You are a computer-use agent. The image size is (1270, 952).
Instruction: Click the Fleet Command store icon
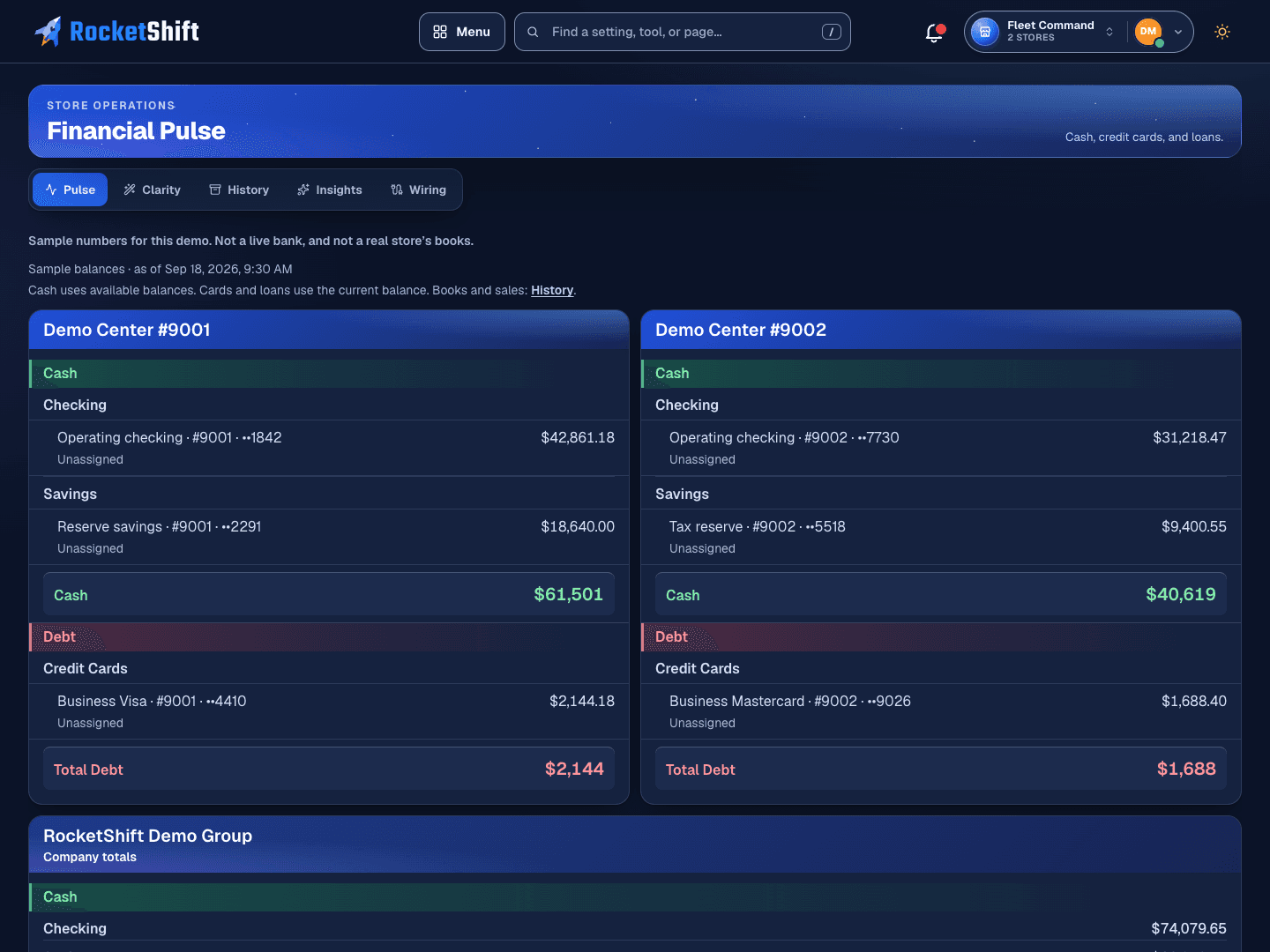[985, 32]
